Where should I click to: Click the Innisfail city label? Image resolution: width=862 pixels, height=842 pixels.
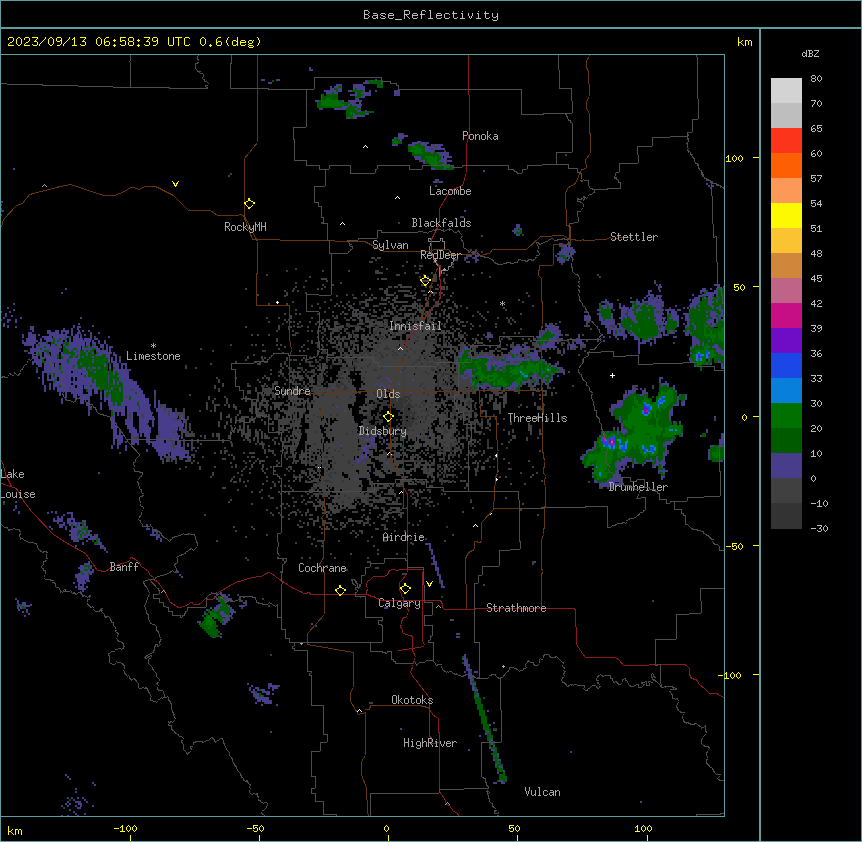click(x=416, y=326)
